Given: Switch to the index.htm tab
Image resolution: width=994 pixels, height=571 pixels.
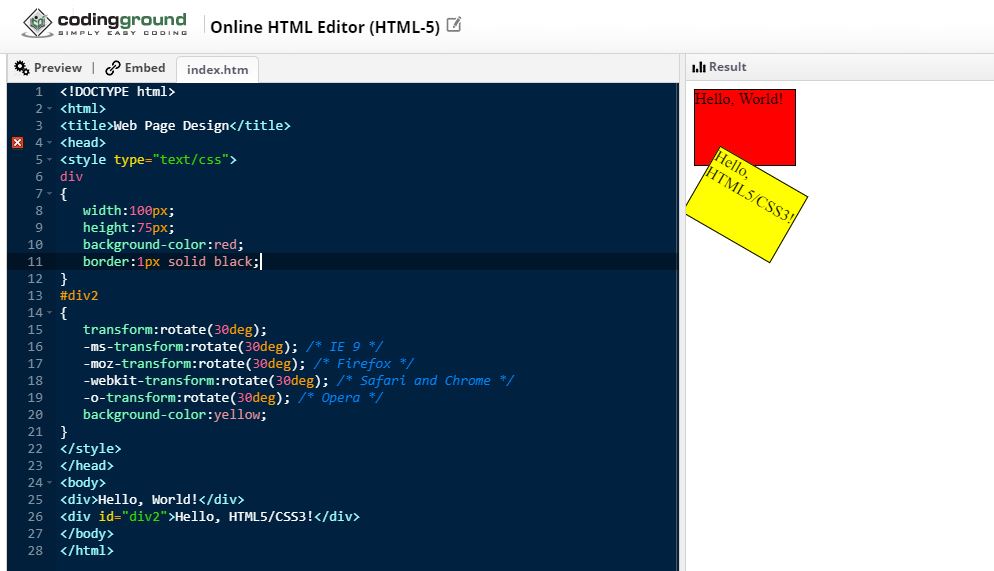Looking at the screenshot, I should [217, 69].
